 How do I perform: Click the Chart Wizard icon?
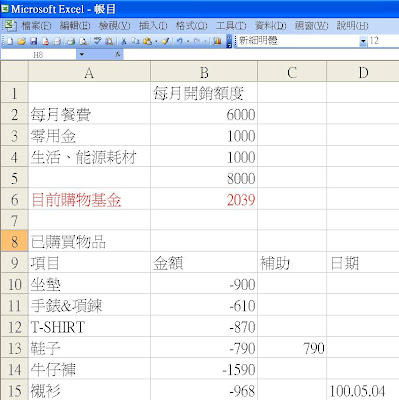(217, 41)
